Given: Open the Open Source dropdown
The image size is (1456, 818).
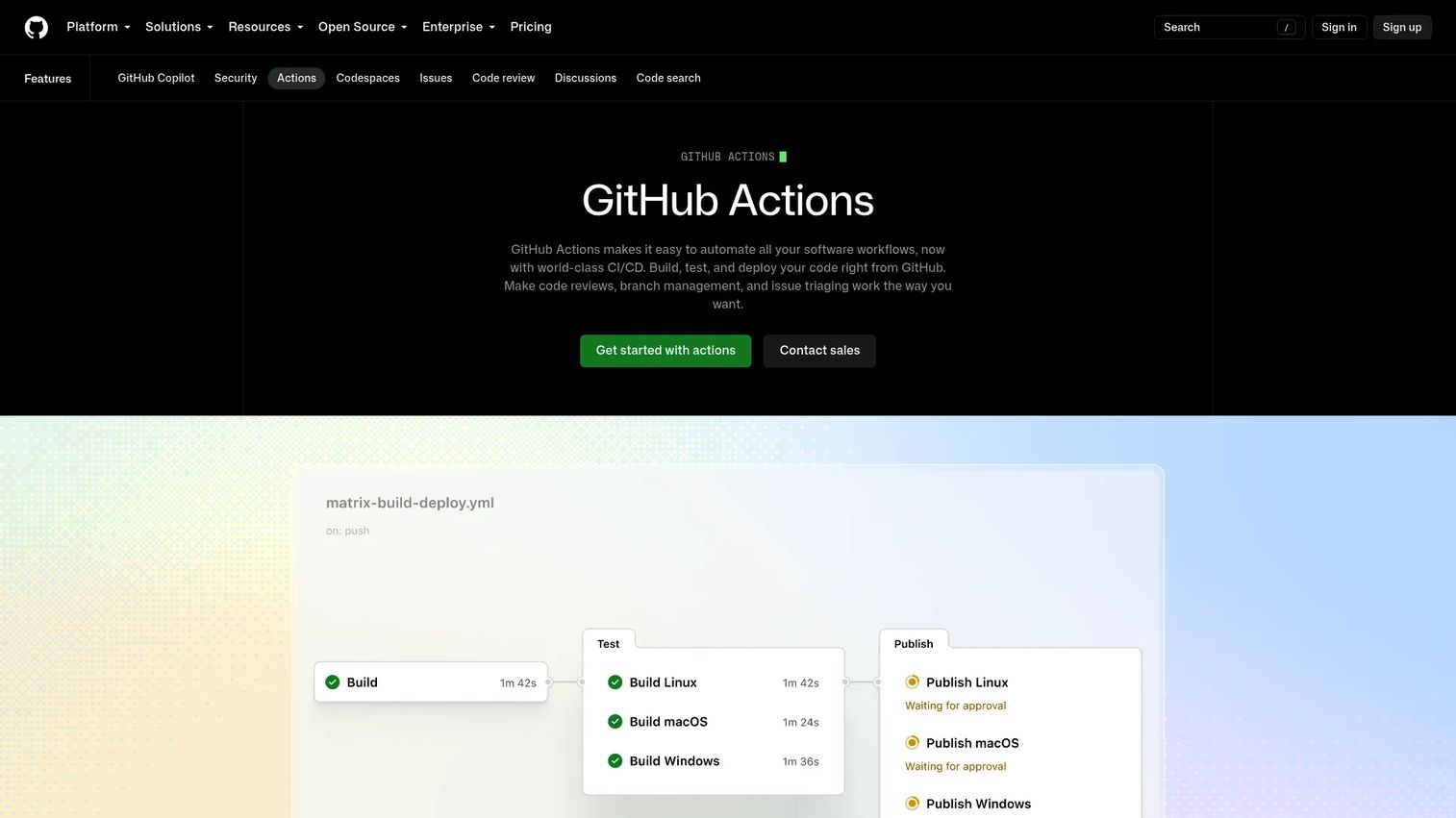Looking at the screenshot, I should (363, 27).
